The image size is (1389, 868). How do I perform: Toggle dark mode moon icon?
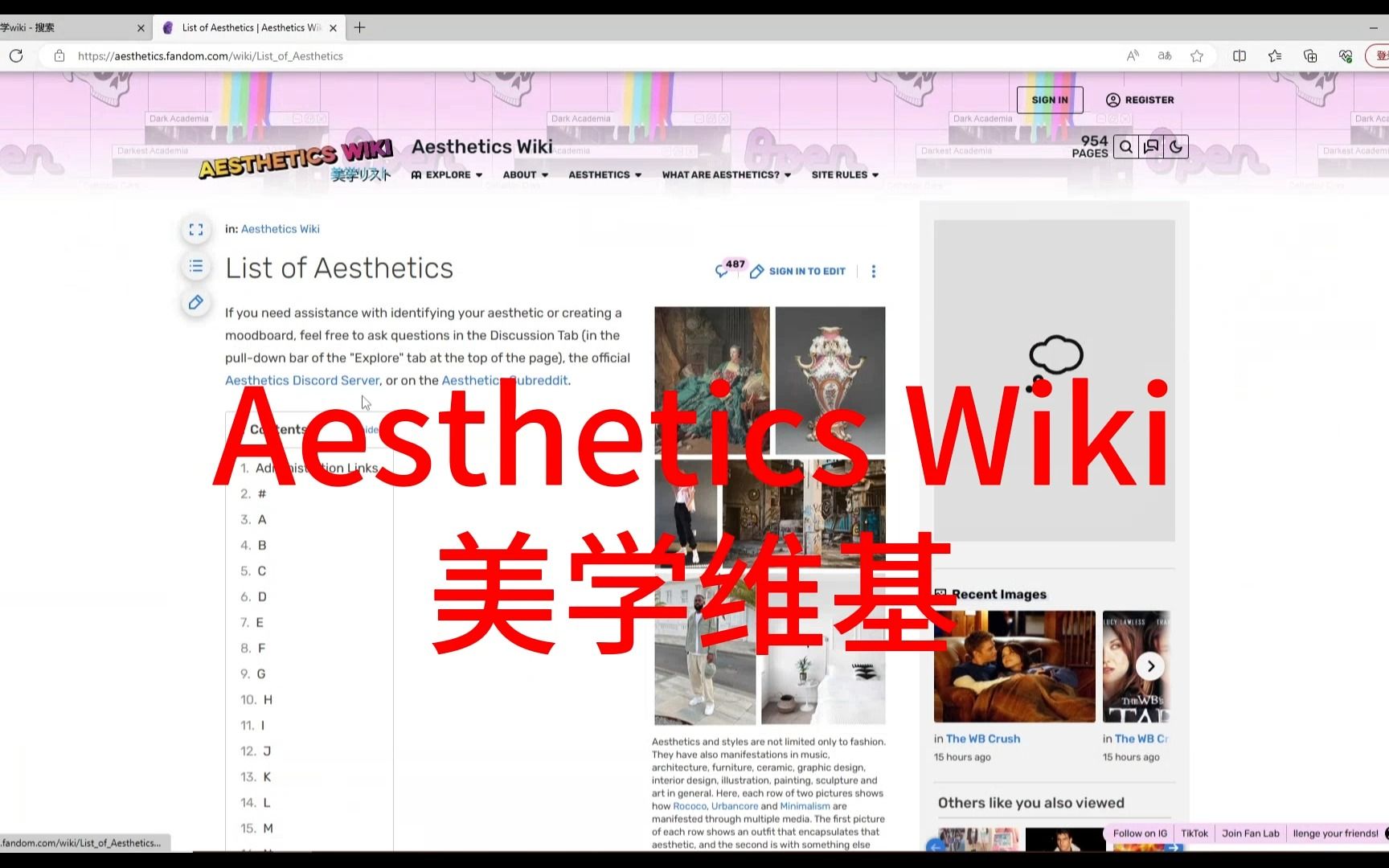tap(1176, 146)
